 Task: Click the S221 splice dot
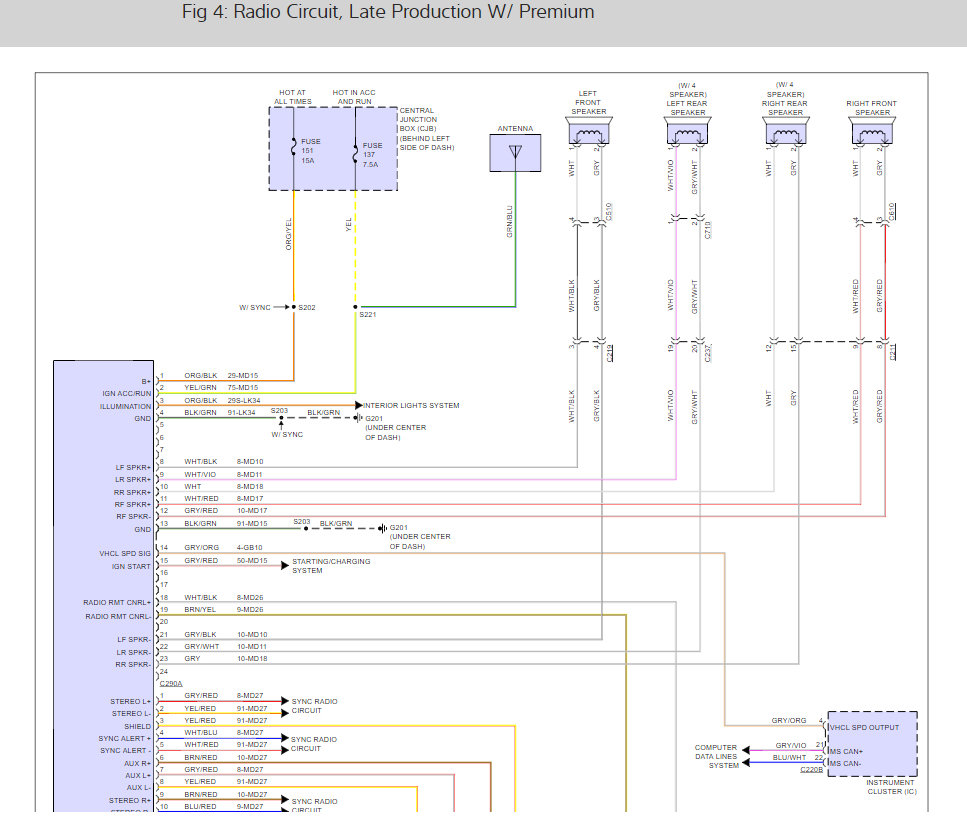(x=355, y=307)
